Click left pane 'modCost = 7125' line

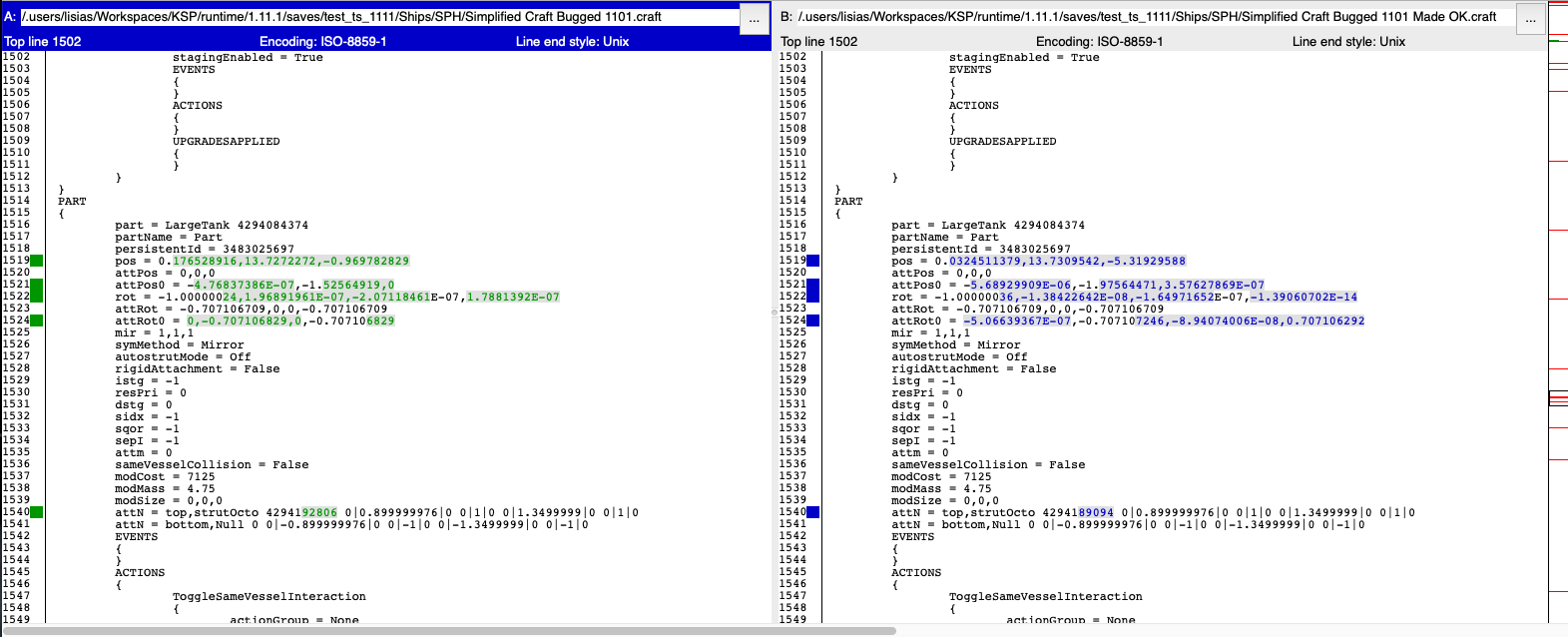tap(165, 476)
